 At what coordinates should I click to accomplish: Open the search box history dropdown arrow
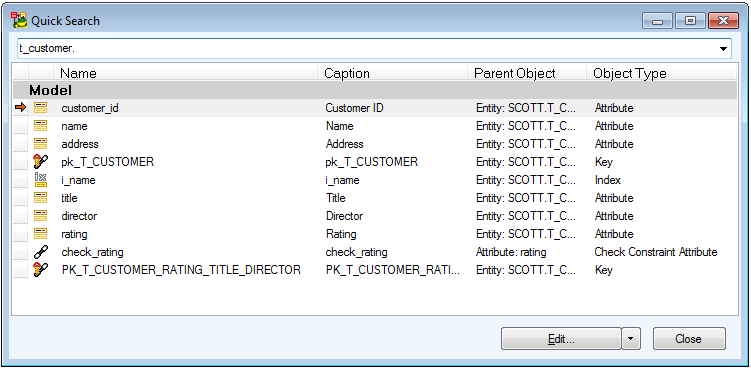[723, 49]
